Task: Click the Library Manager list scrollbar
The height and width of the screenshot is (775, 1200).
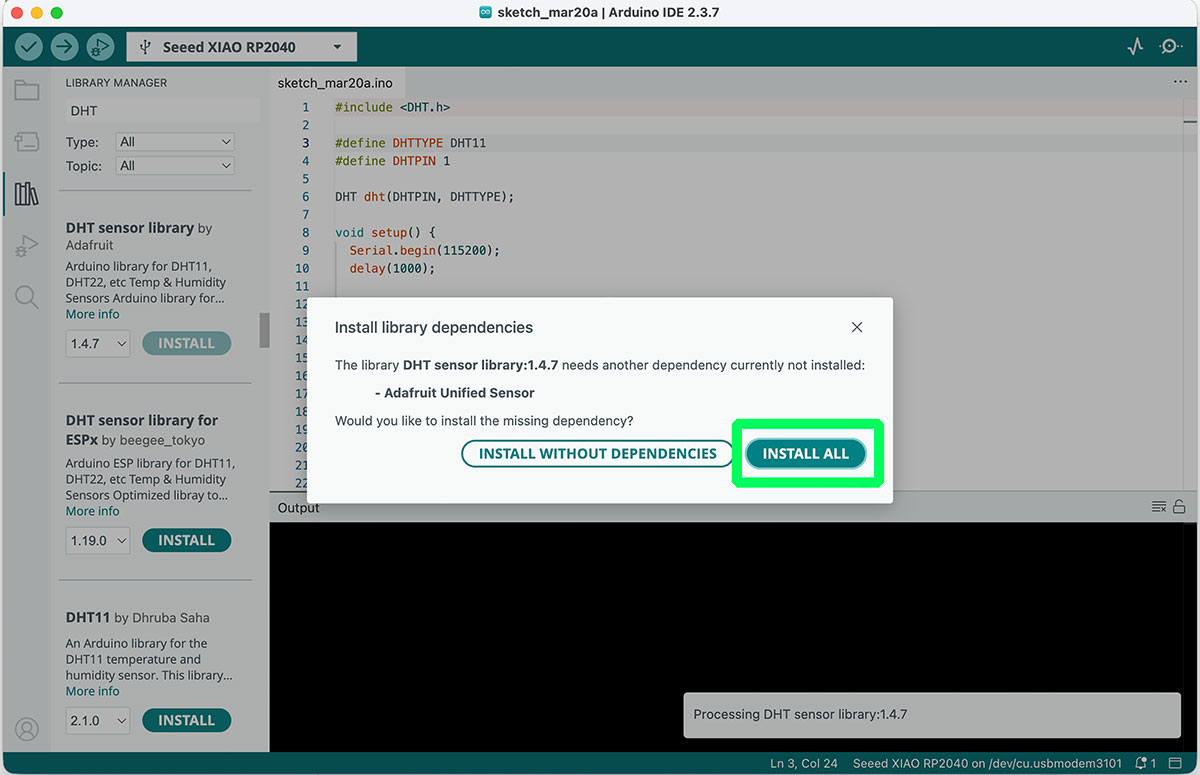Action: click(264, 330)
